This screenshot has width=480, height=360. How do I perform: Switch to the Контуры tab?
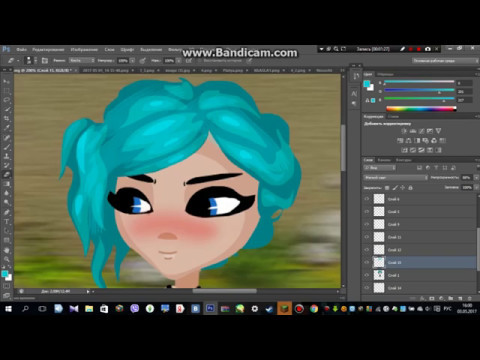pos(404,160)
